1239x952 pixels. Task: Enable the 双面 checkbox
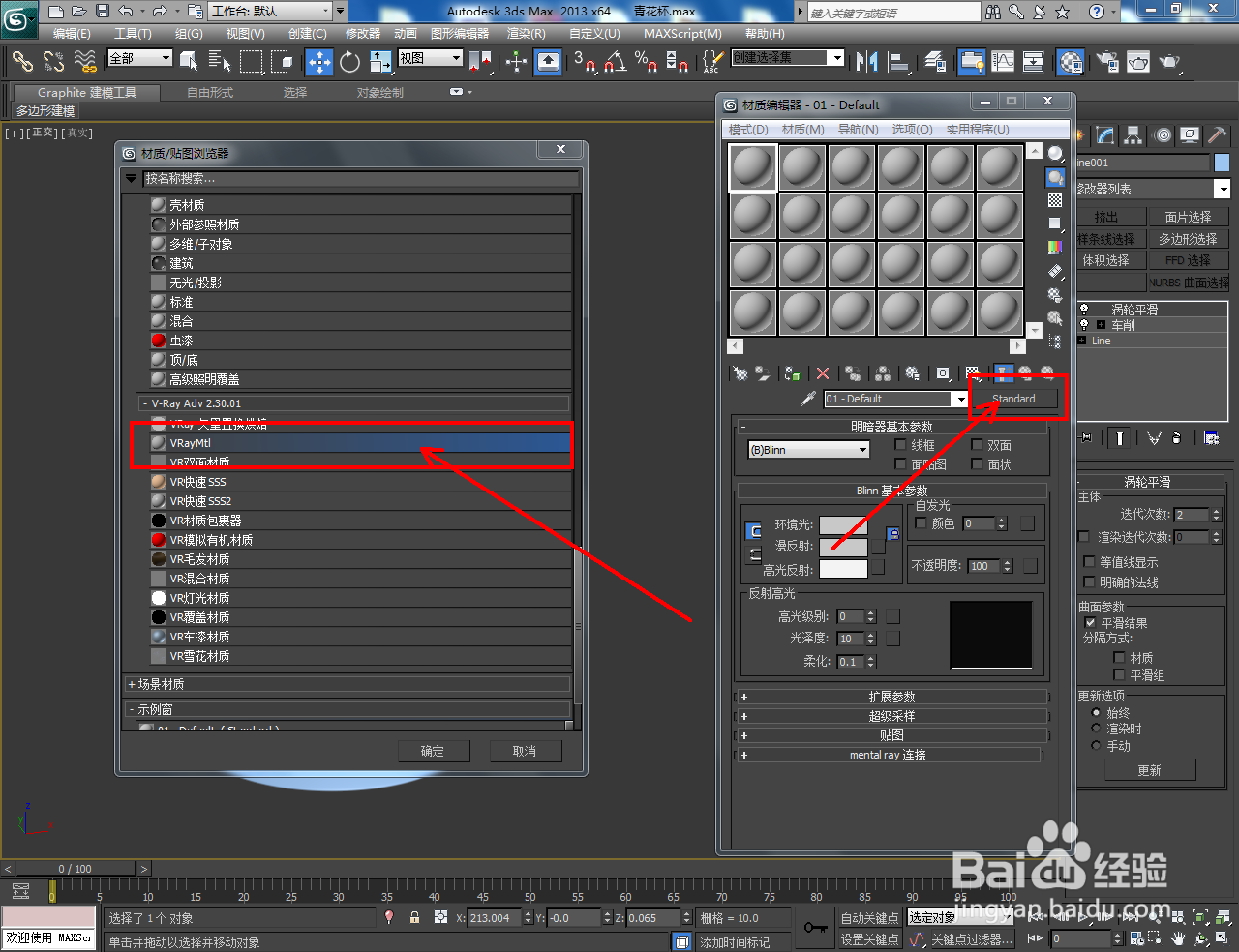[x=977, y=445]
